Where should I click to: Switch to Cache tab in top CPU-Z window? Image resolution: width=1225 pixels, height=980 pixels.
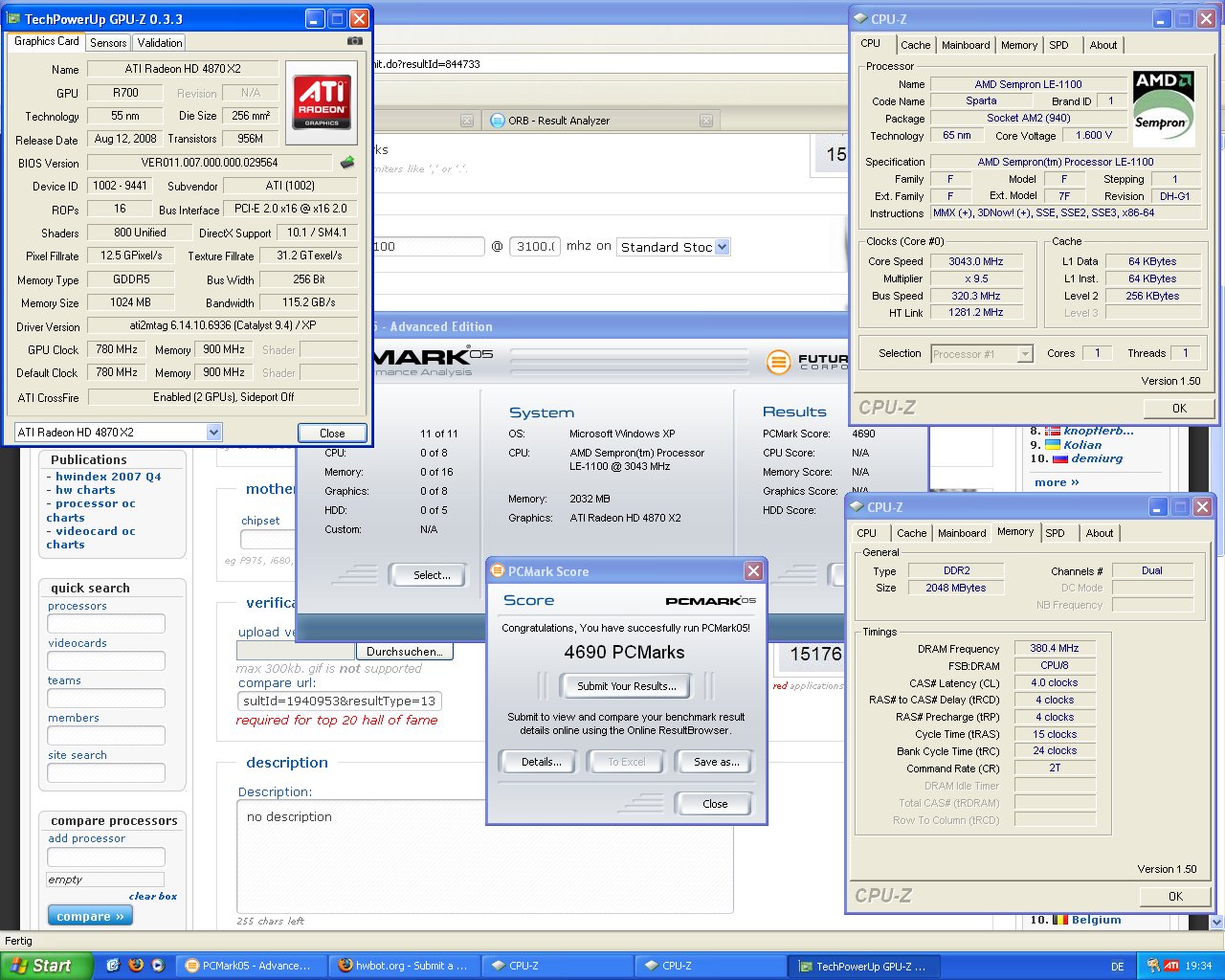click(915, 45)
